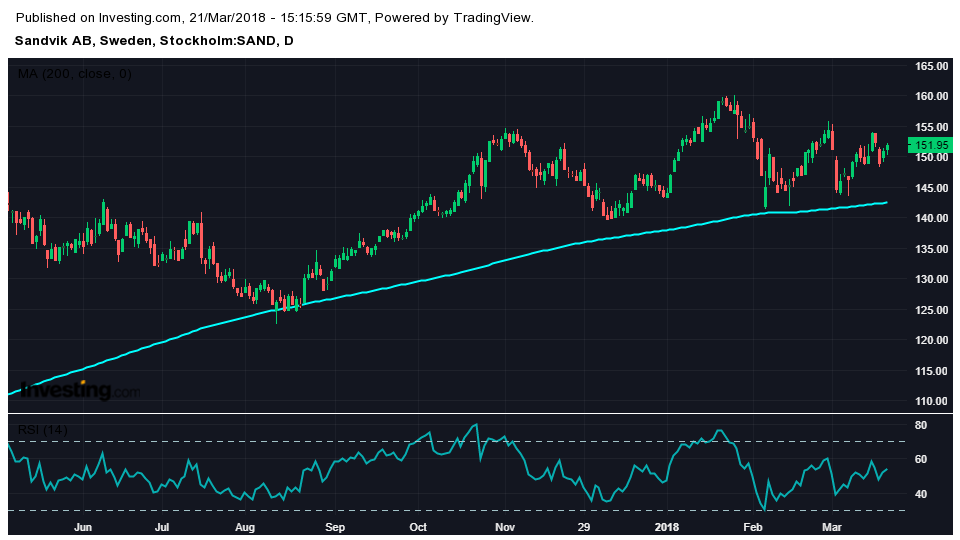Click the RSI (14) indicator label
The width and height of the screenshot is (960, 540).
click(x=42, y=430)
